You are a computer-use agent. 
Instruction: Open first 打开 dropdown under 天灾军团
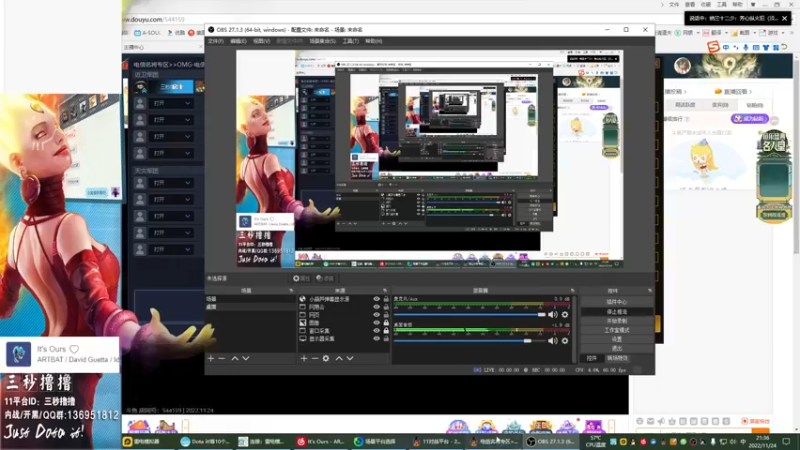click(171, 183)
